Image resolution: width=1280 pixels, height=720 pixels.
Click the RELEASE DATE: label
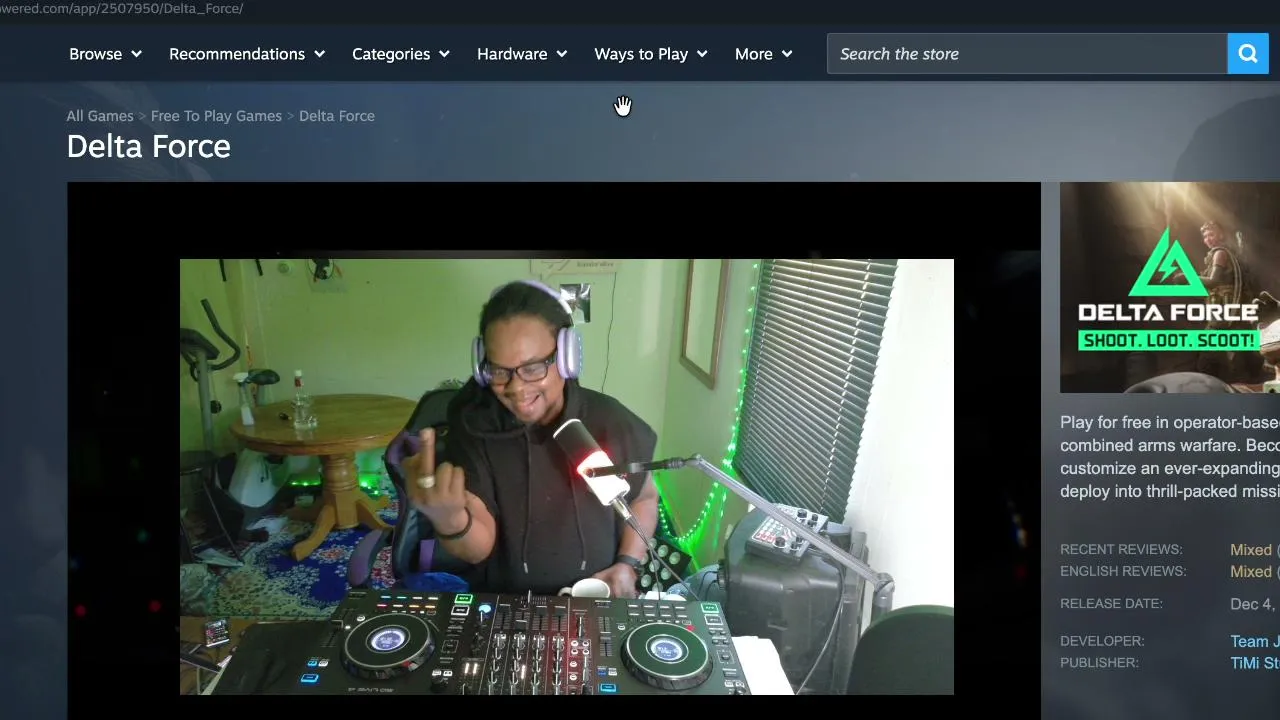(x=1111, y=604)
